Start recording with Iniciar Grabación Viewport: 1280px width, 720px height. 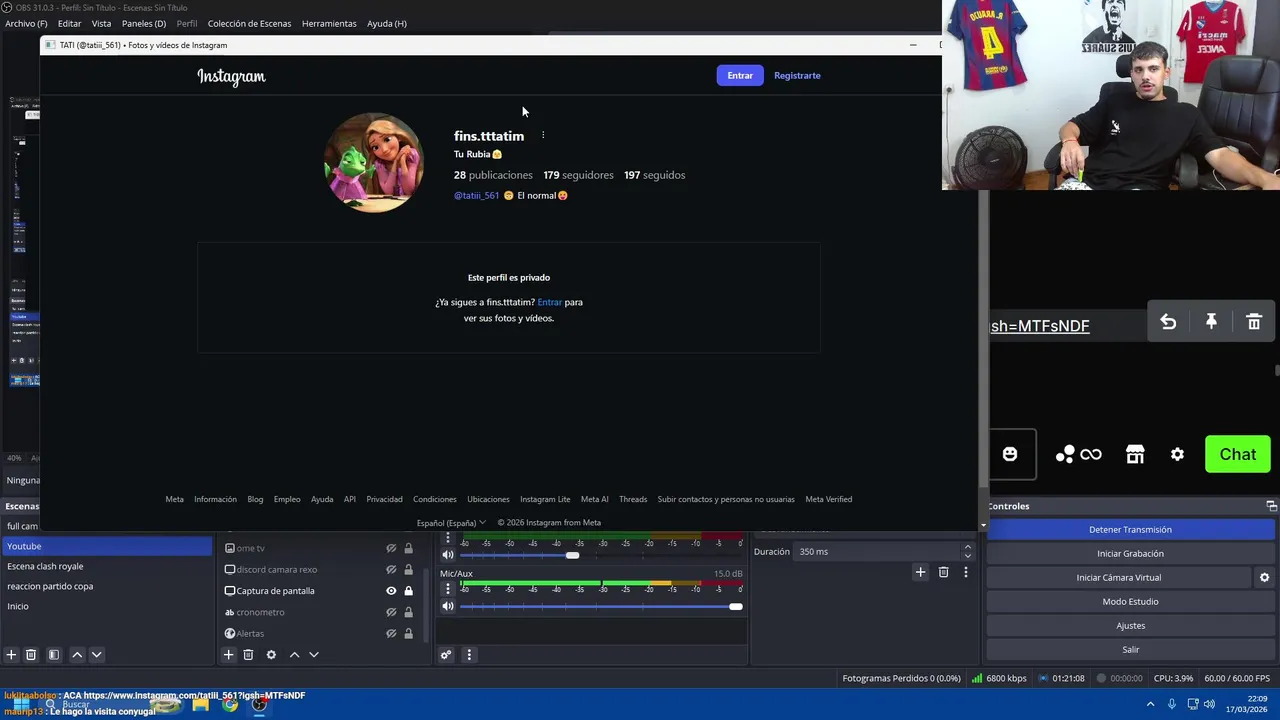click(x=1130, y=553)
